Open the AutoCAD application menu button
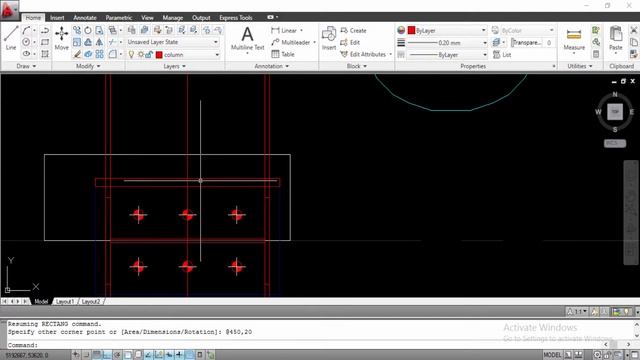The image size is (640, 360). [x=9, y=10]
